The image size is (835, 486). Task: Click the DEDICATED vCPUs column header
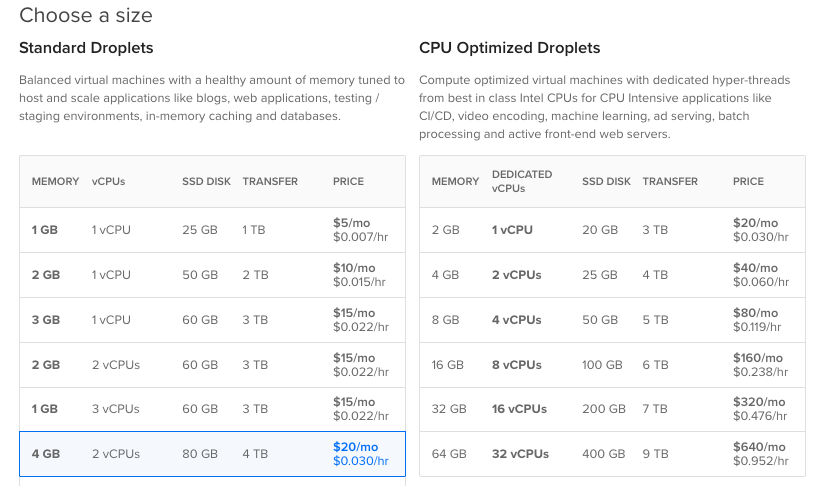tap(521, 181)
